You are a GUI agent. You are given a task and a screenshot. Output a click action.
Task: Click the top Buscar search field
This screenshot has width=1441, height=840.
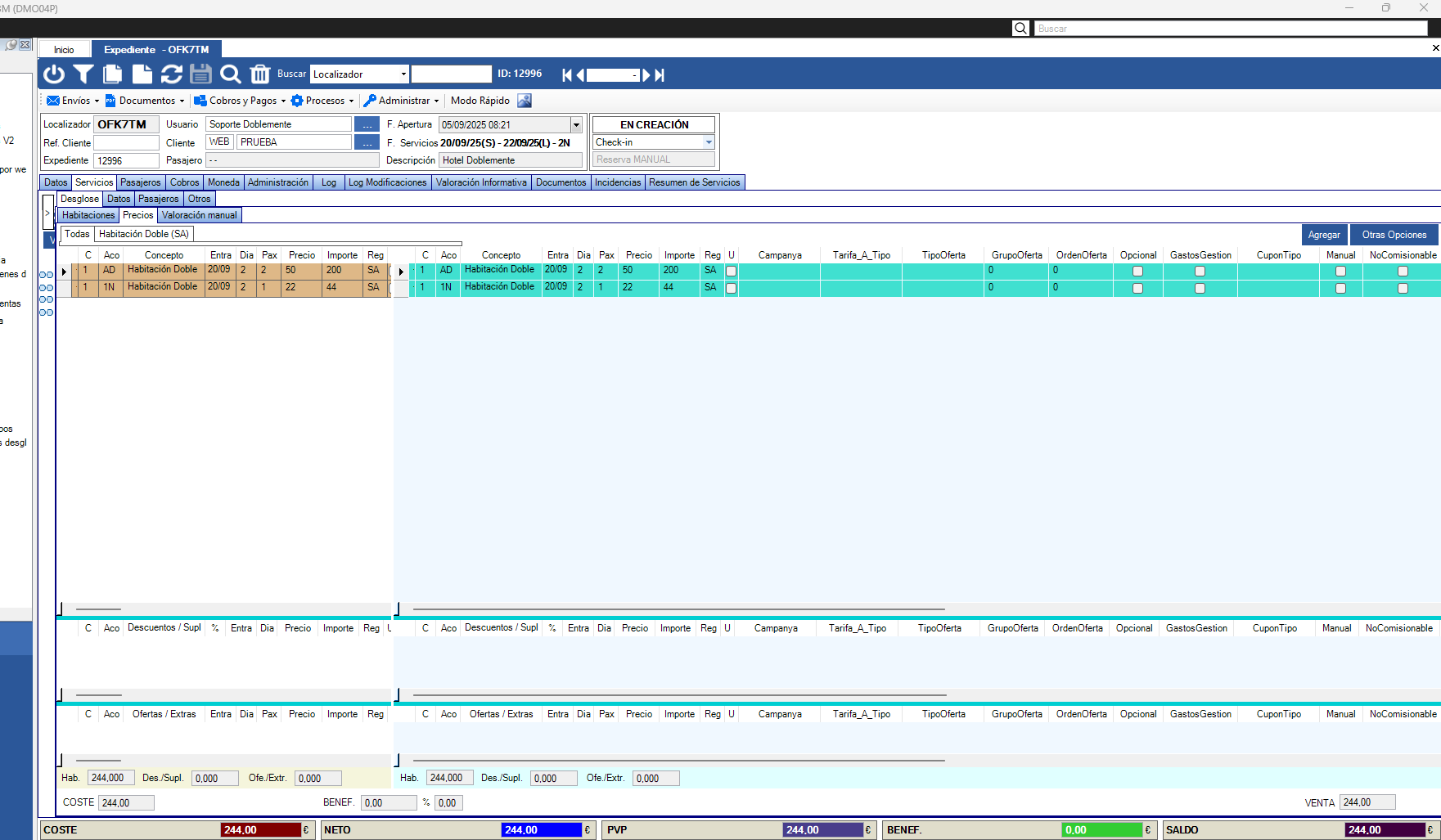point(1231,29)
